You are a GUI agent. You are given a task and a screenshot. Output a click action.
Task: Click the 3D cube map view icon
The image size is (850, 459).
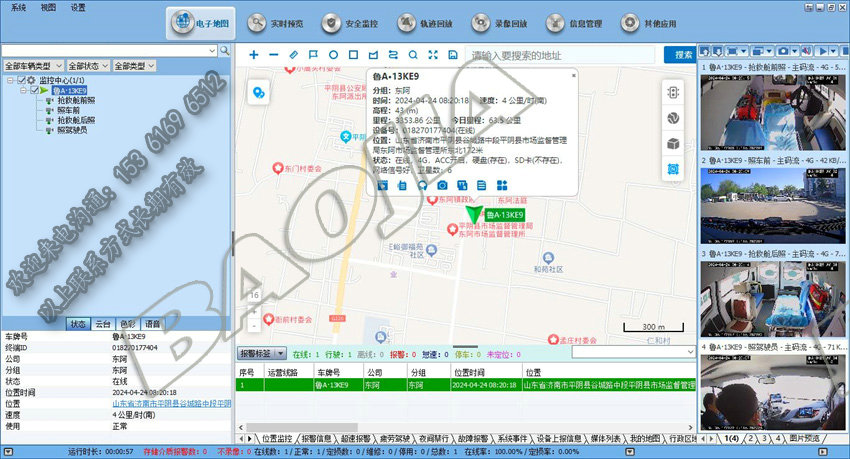pyautogui.click(x=673, y=144)
